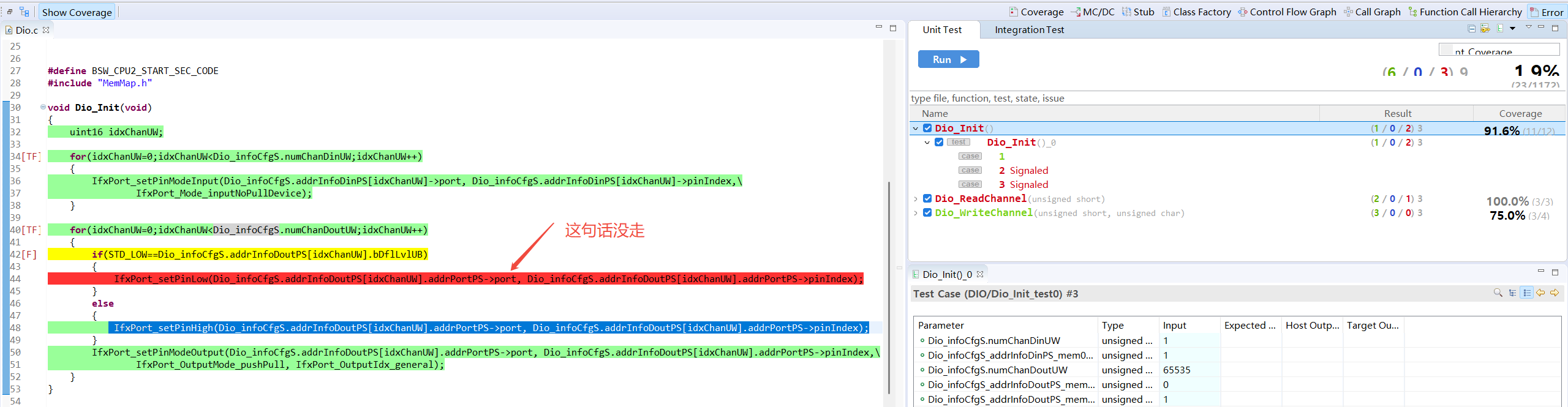Select the Dio.c editor tab
The image size is (1568, 407).
pos(26,30)
